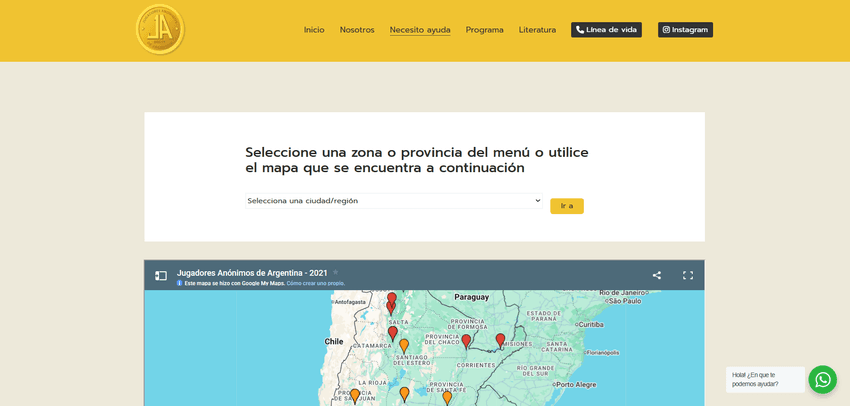Click the Línea de vida phone button
Viewport: 850px width, 406px height.
606,30
